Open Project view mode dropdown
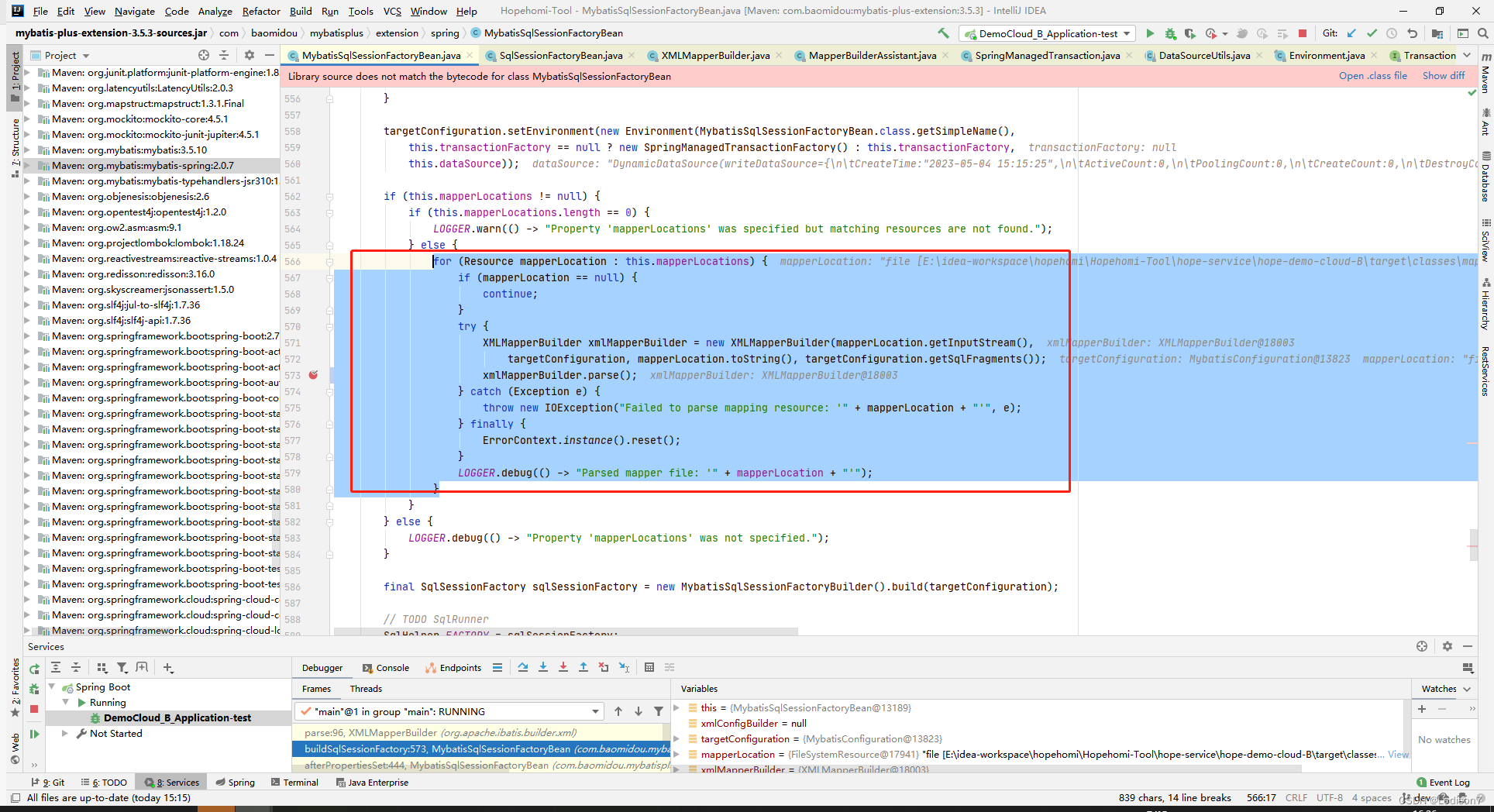The width and height of the screenshot is (1494, 812). pos(86,56)
